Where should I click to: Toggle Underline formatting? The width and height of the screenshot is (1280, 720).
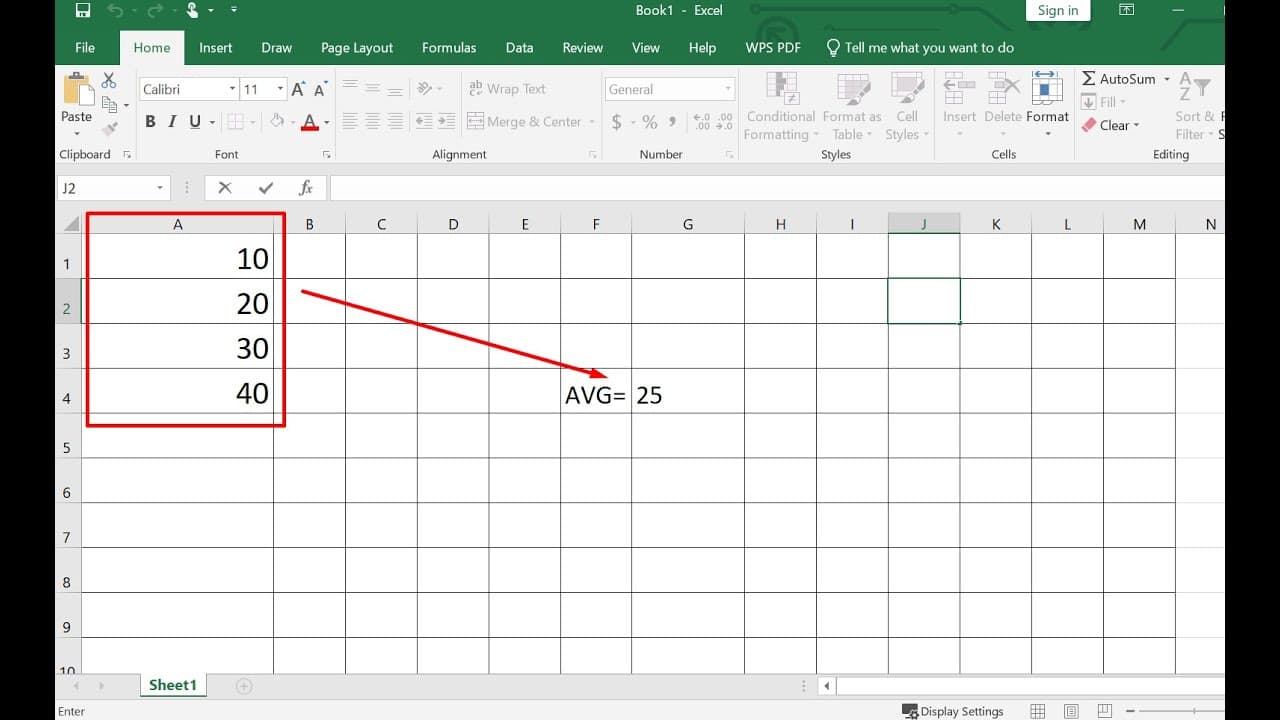point(194,122)
